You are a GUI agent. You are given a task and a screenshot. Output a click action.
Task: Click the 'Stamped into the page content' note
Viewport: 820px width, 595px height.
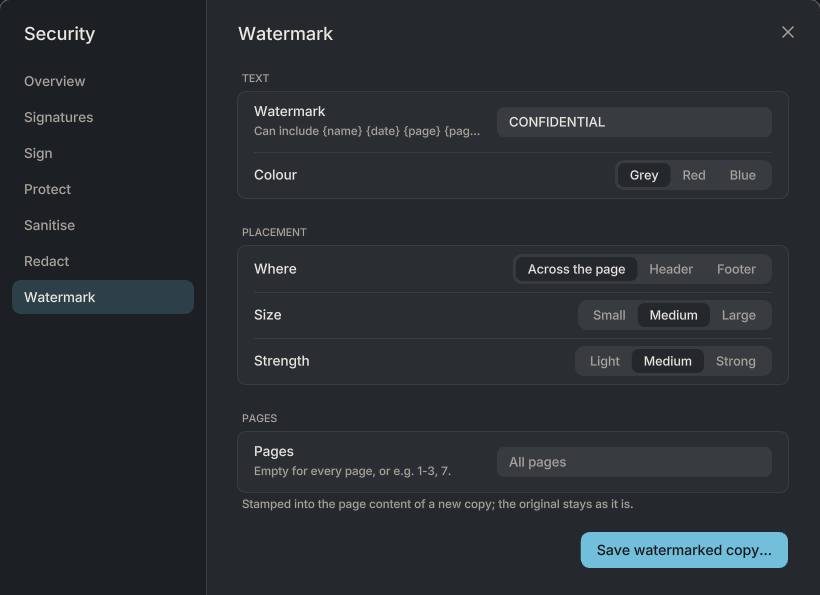(437, 504)
